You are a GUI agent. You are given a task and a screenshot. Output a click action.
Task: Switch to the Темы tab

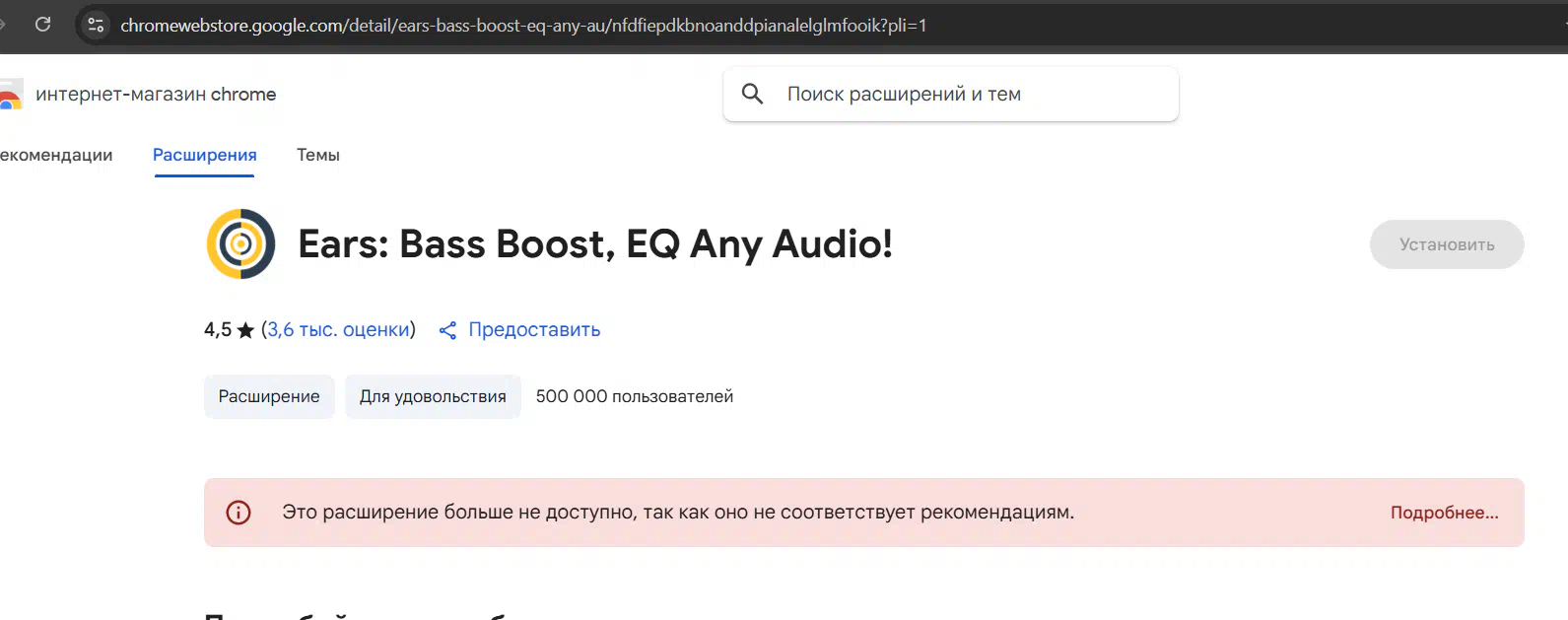tap(318, 155)
